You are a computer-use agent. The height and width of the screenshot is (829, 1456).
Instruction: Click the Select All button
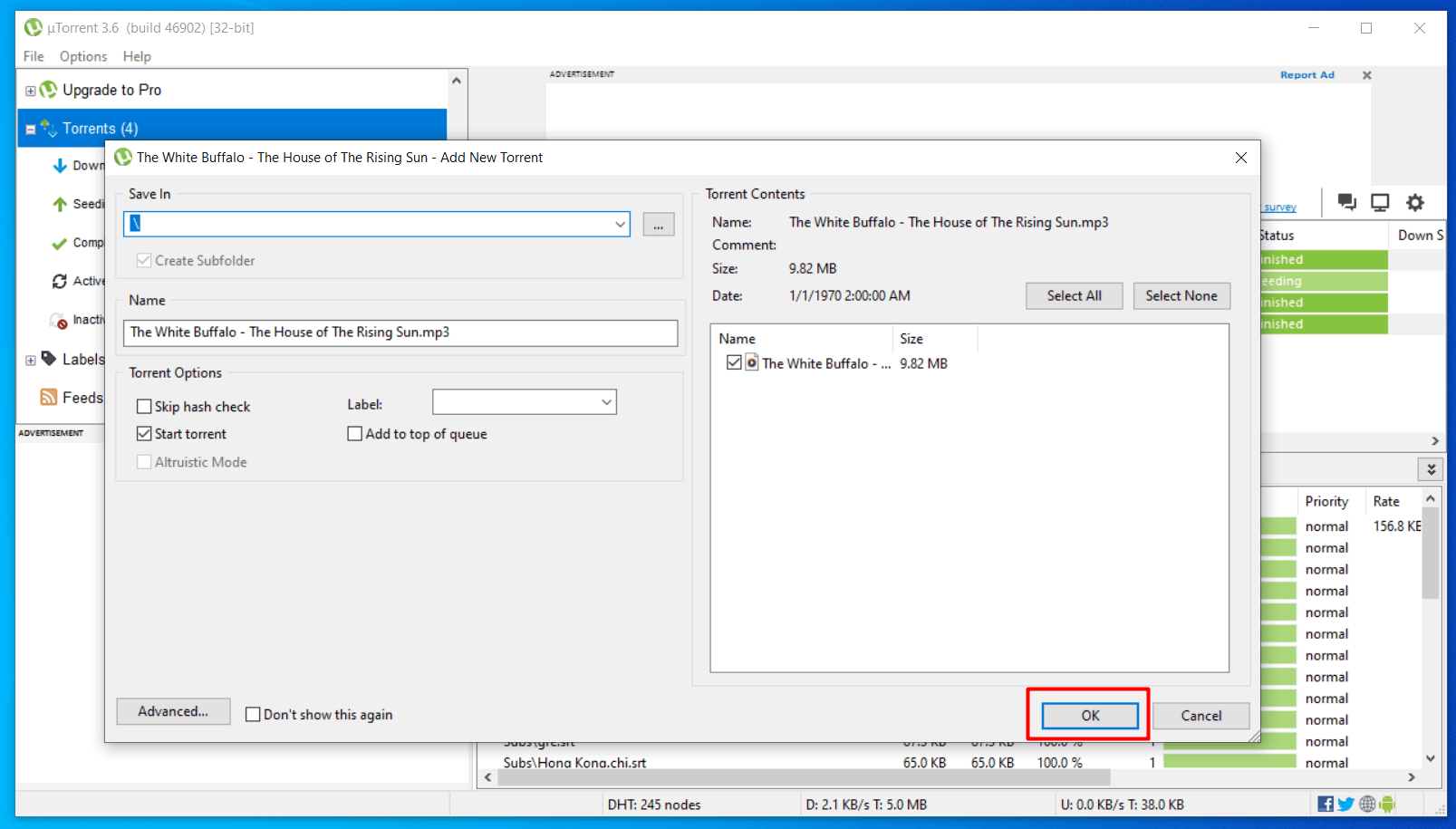click(x=1075, y=295)
